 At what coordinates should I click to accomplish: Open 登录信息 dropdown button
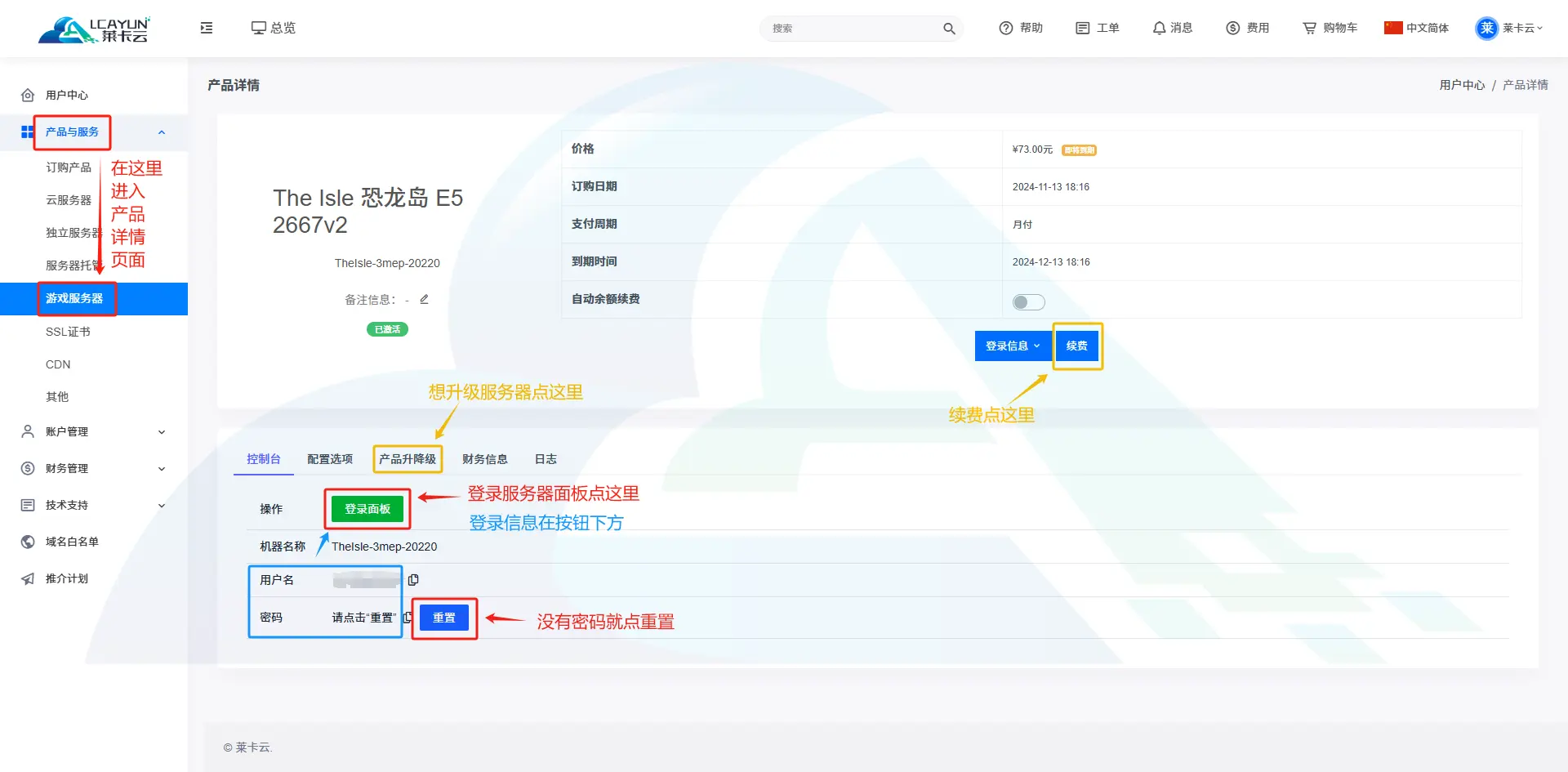pos(1013,346)
